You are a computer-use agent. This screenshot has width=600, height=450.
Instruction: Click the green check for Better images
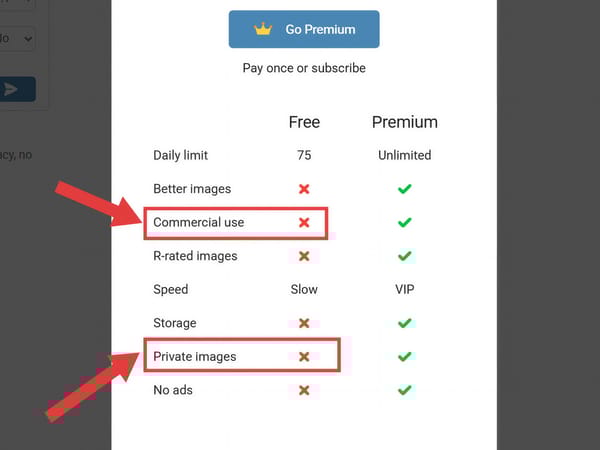point(404,189)
